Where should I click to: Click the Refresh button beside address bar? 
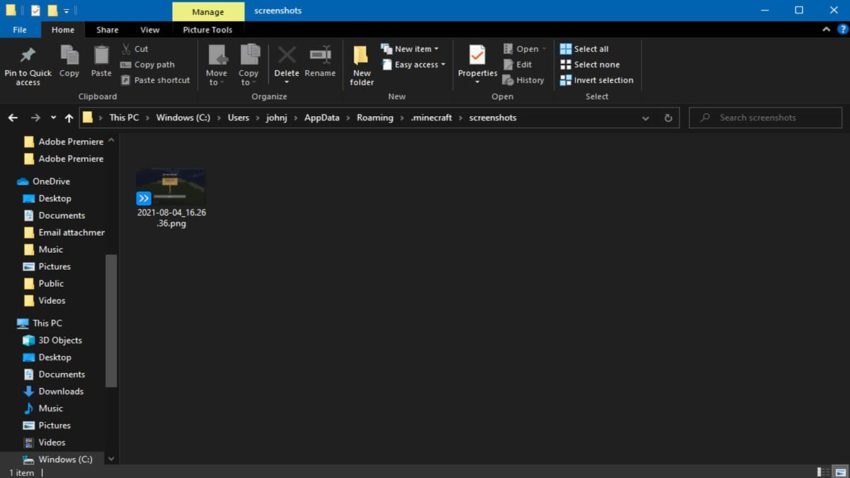(668, 118)
